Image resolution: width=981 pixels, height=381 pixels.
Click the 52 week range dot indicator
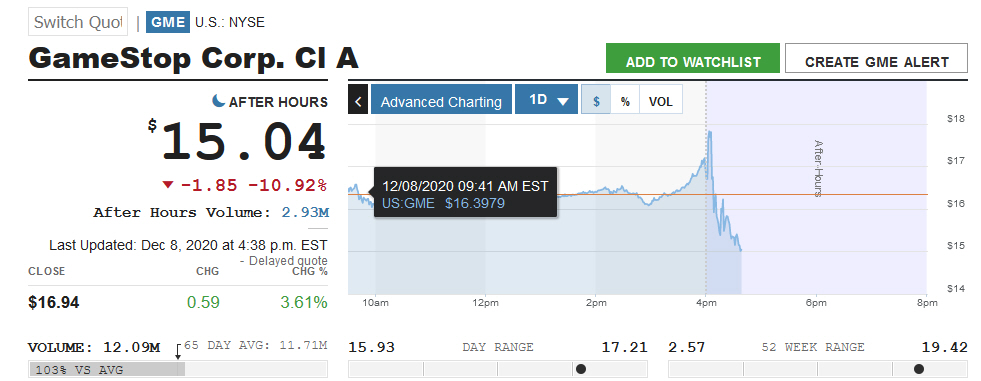[918, 369]
